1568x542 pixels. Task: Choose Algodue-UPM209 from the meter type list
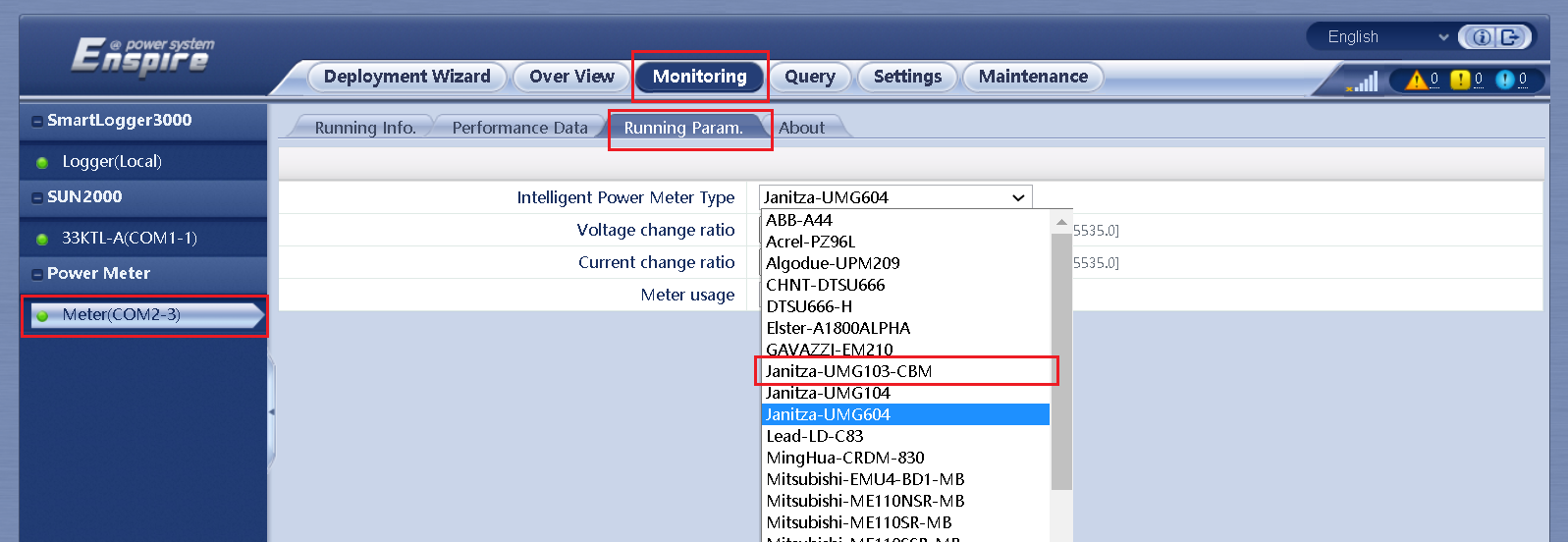pyautogui.click(x=905, y=263)
